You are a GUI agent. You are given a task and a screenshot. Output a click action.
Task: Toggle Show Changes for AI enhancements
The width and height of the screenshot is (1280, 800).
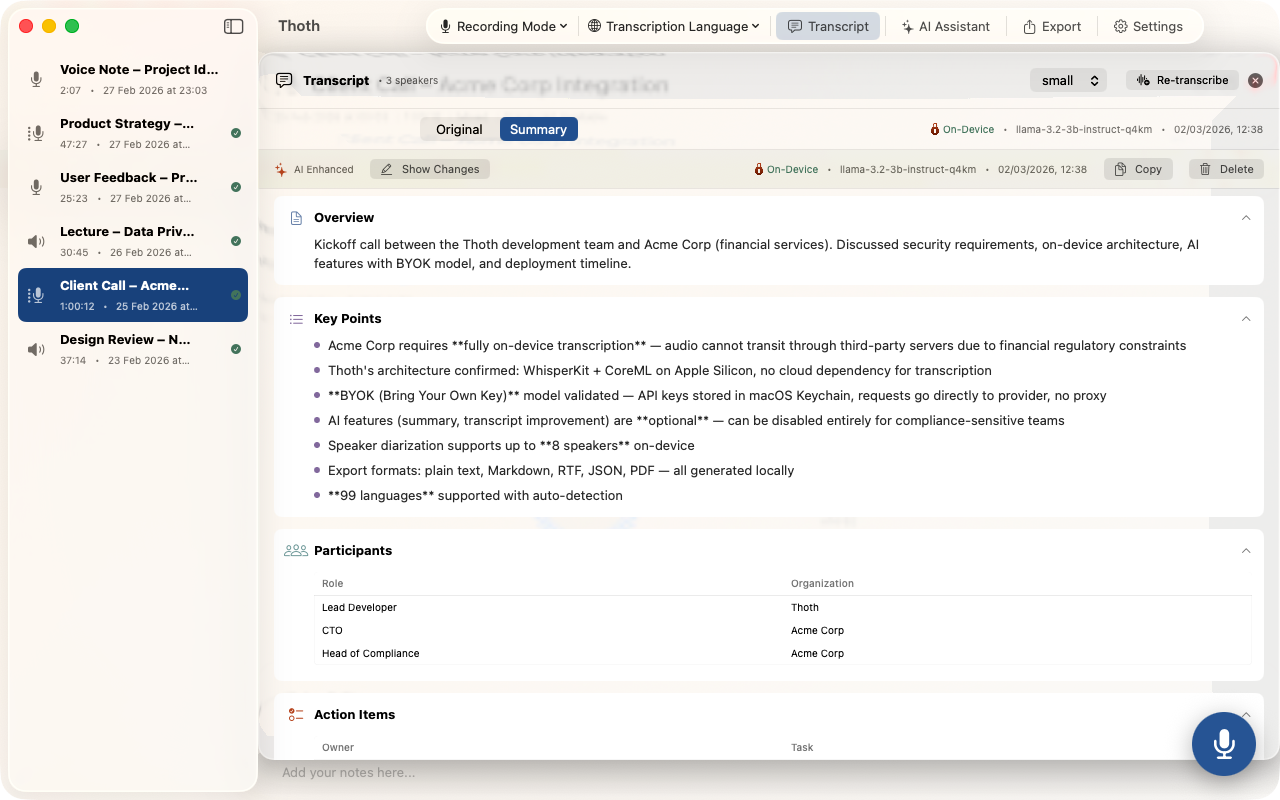tap(430, 169)
